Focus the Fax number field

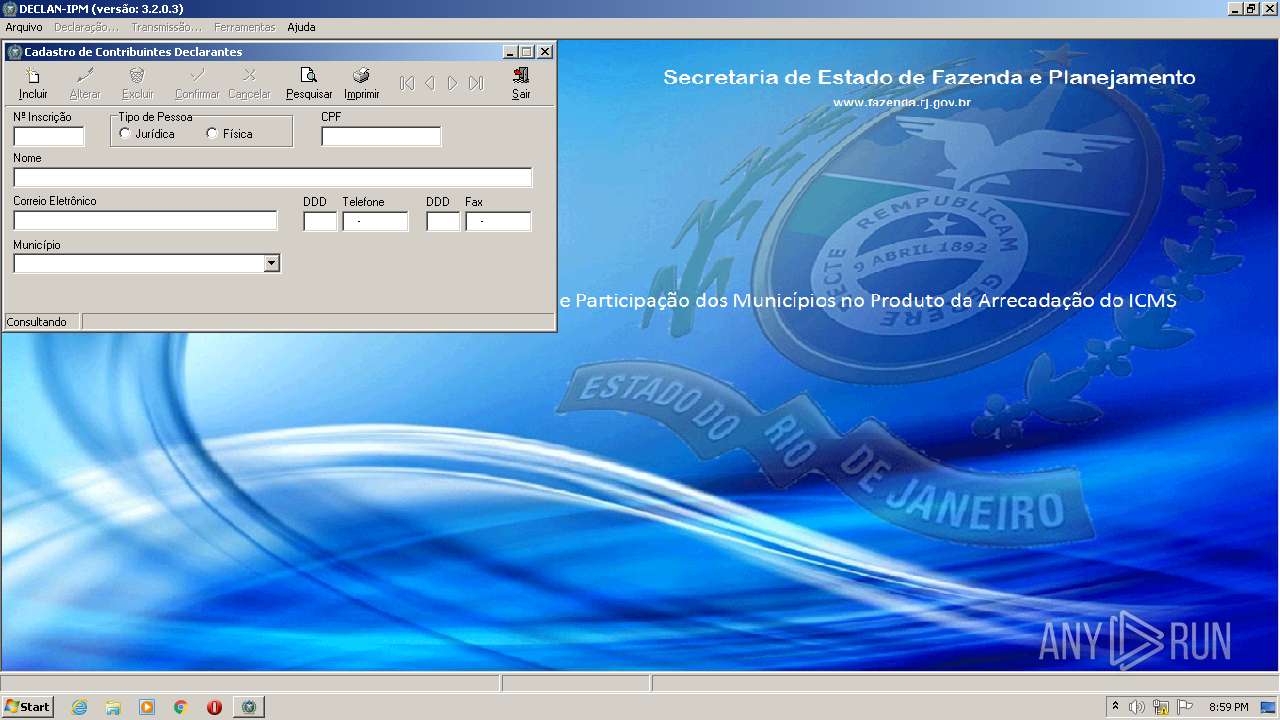click(x=498, y=221)
